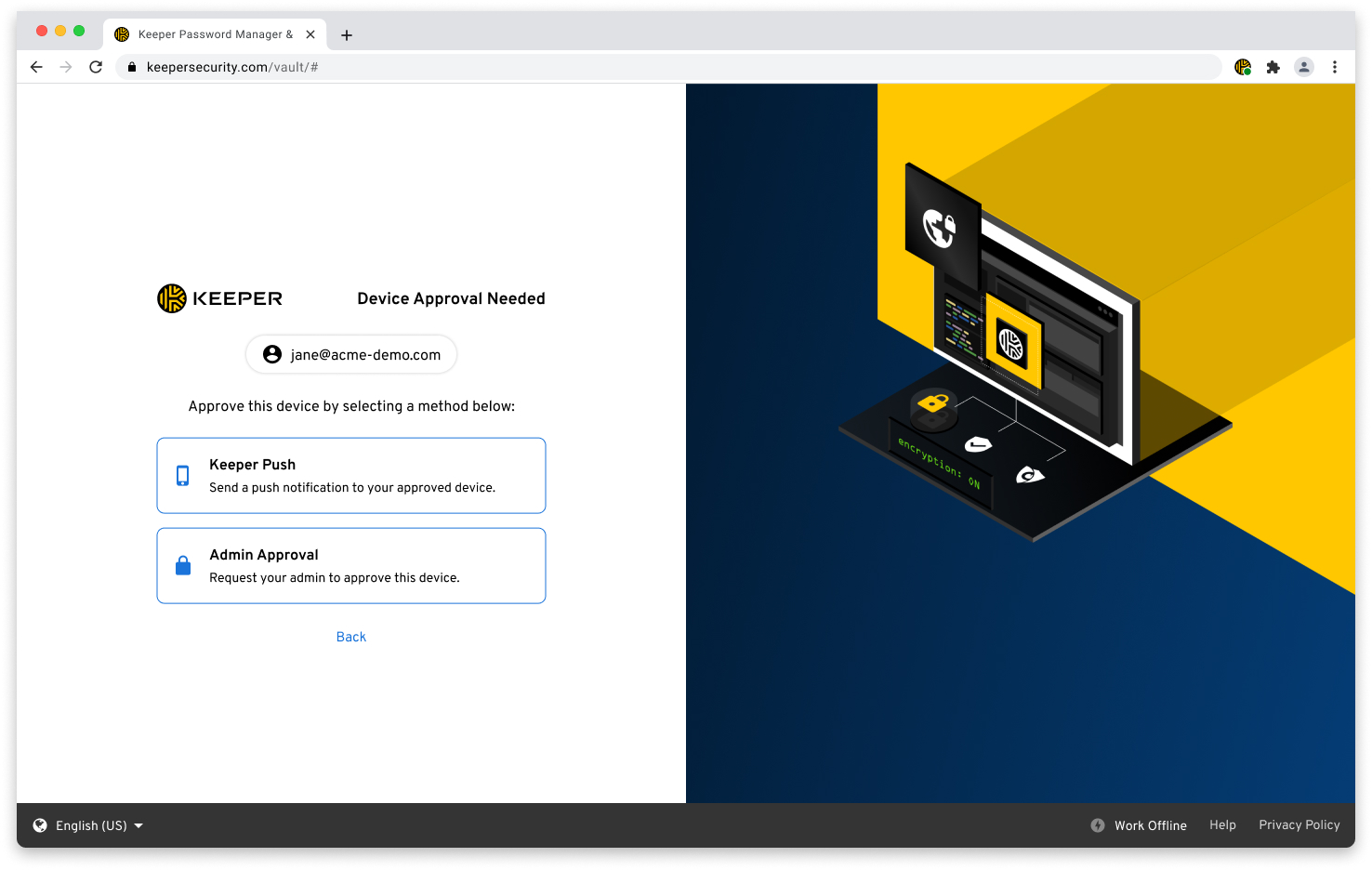Click the Back link
Screen dimensions: 1372x870
[x=351, y=637]
